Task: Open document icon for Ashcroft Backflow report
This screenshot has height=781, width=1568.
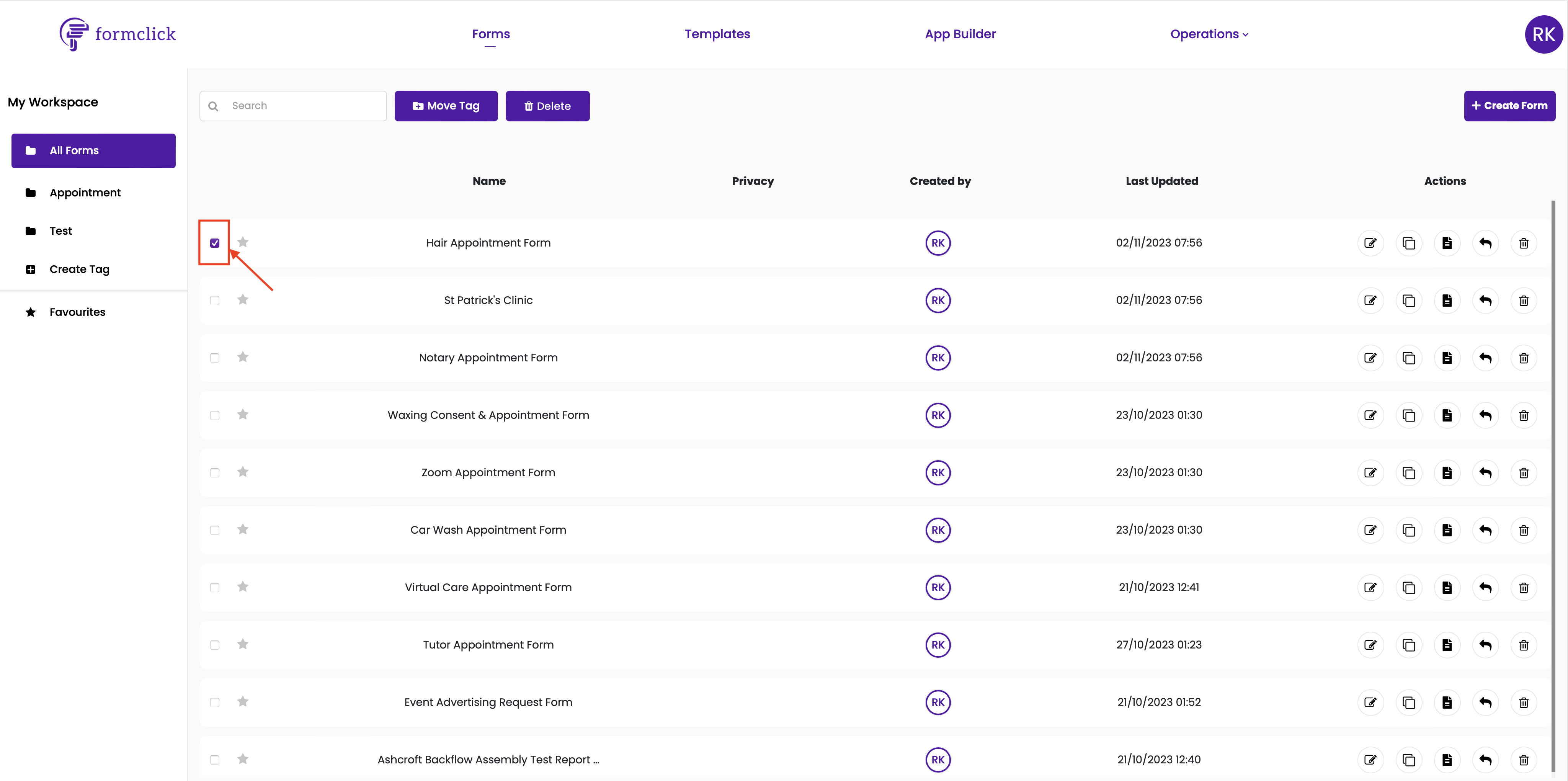Action: coord(1447,760)
